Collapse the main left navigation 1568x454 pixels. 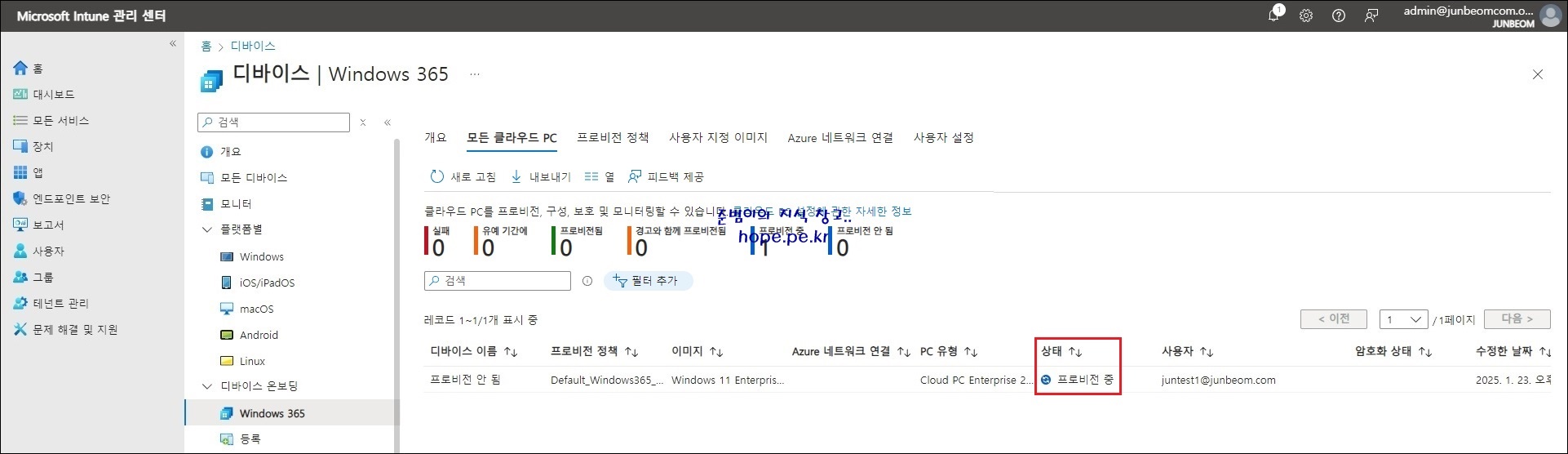point(172,43)
